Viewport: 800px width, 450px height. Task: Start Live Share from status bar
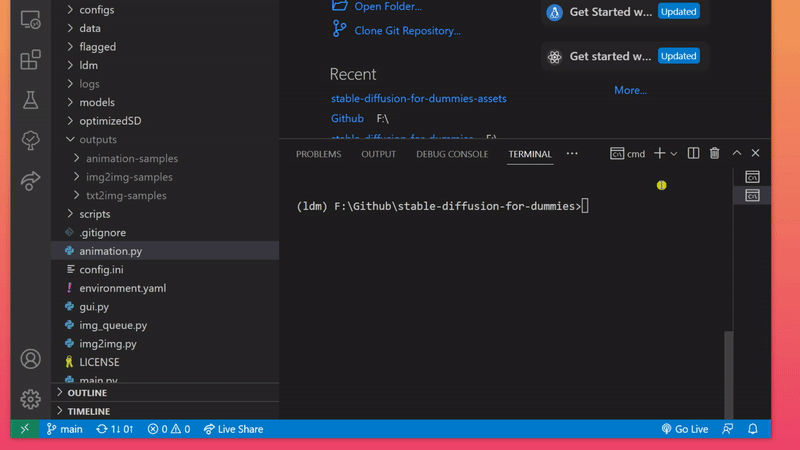point(234,429)
